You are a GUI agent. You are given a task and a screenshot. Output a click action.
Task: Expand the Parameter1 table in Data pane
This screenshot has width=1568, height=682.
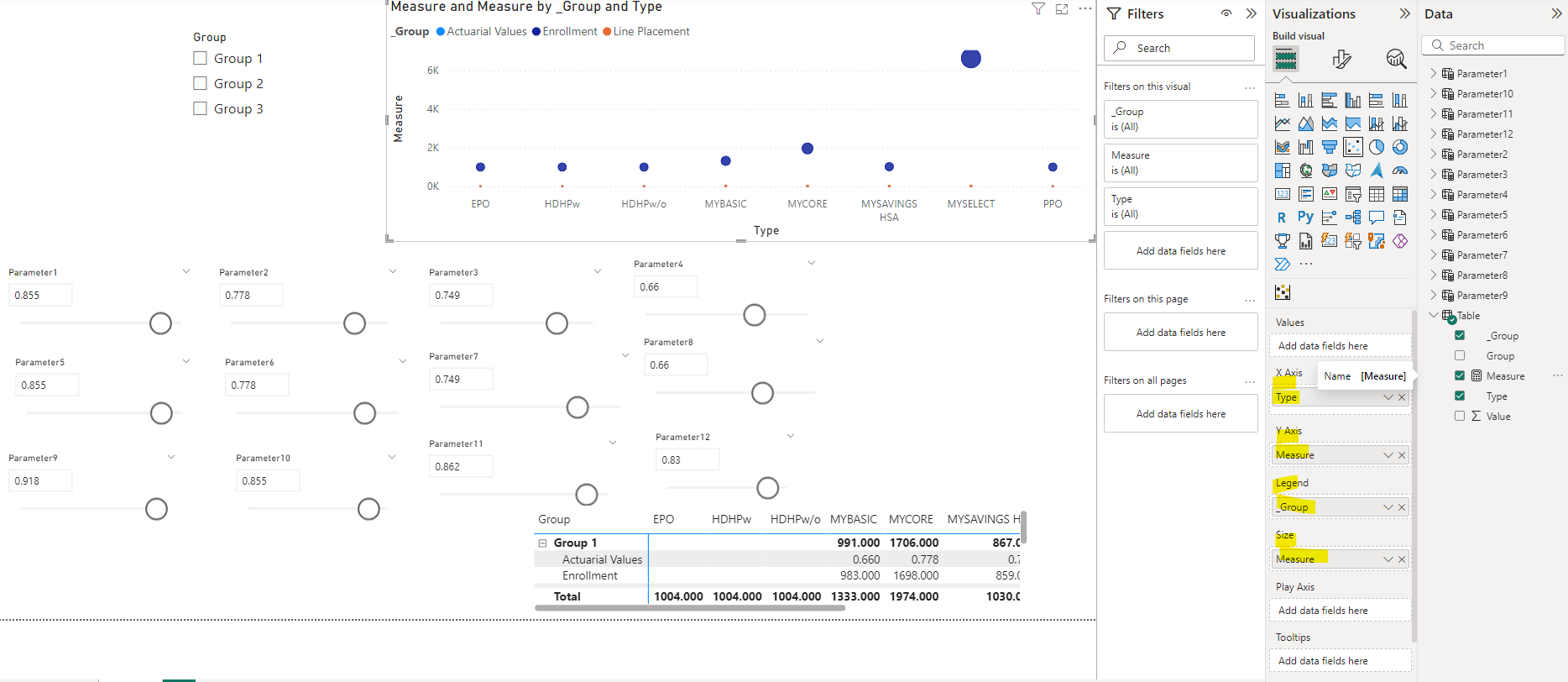click(1433, 73)
